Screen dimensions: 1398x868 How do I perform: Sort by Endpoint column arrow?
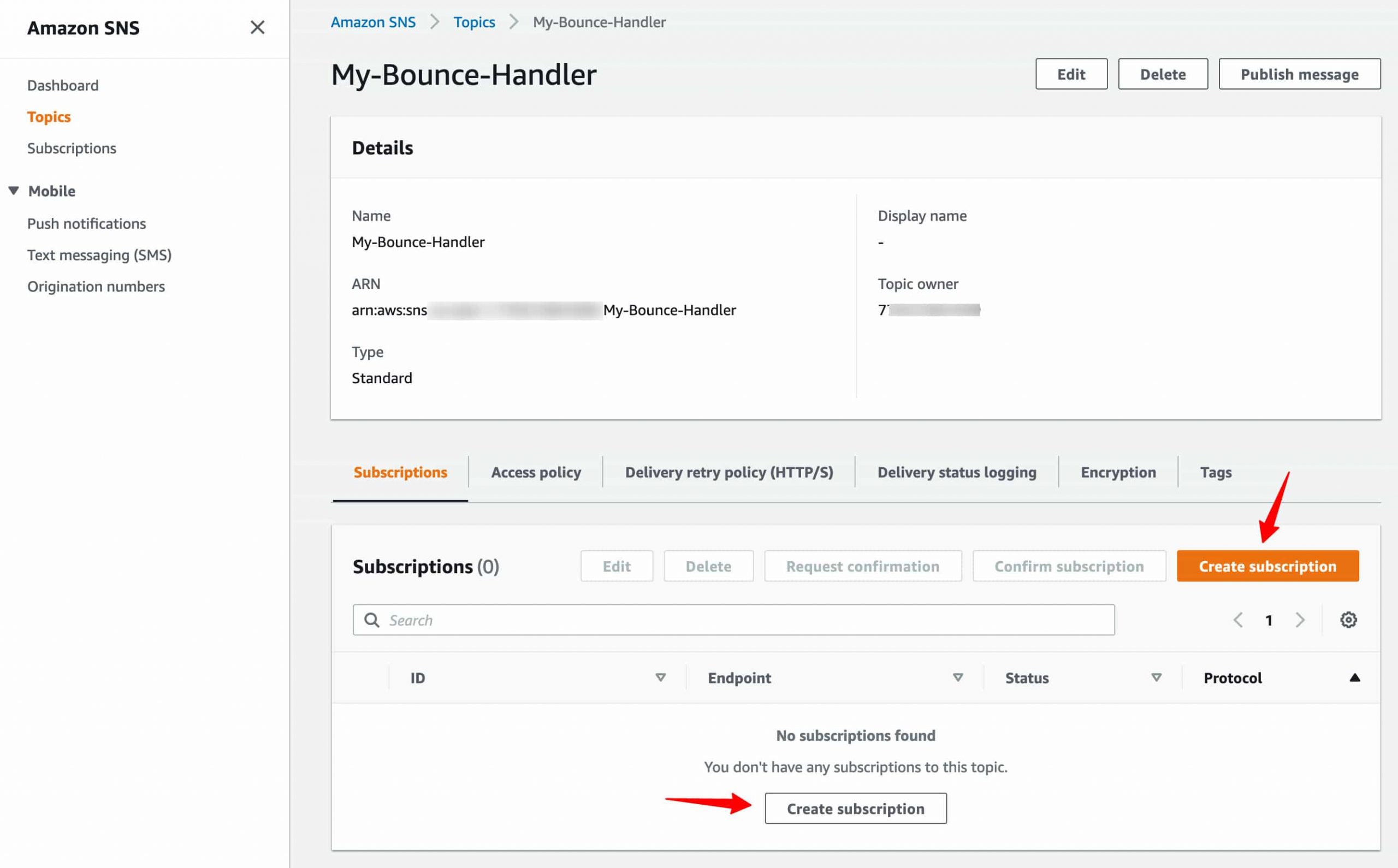958,678
